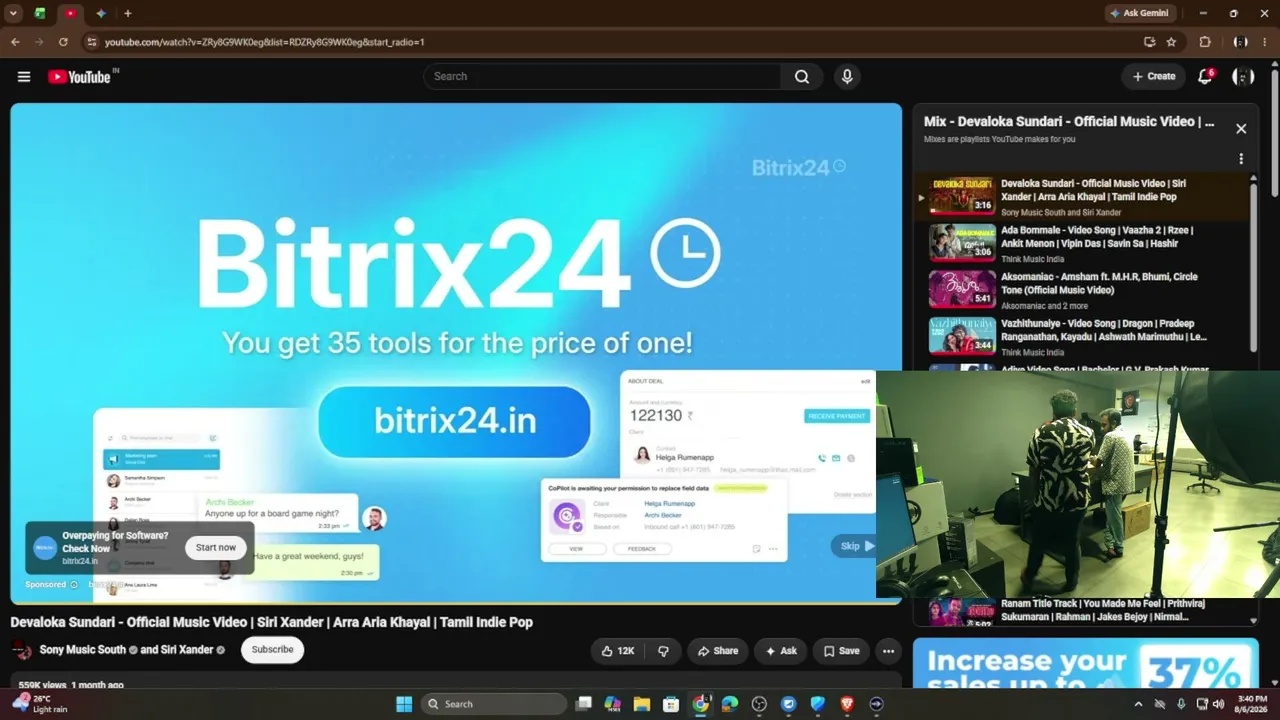The height and width of the screenshot is (720, 1280).
Task: Open Microsoft Edge from the taskbar
Action: pos(730,704)
